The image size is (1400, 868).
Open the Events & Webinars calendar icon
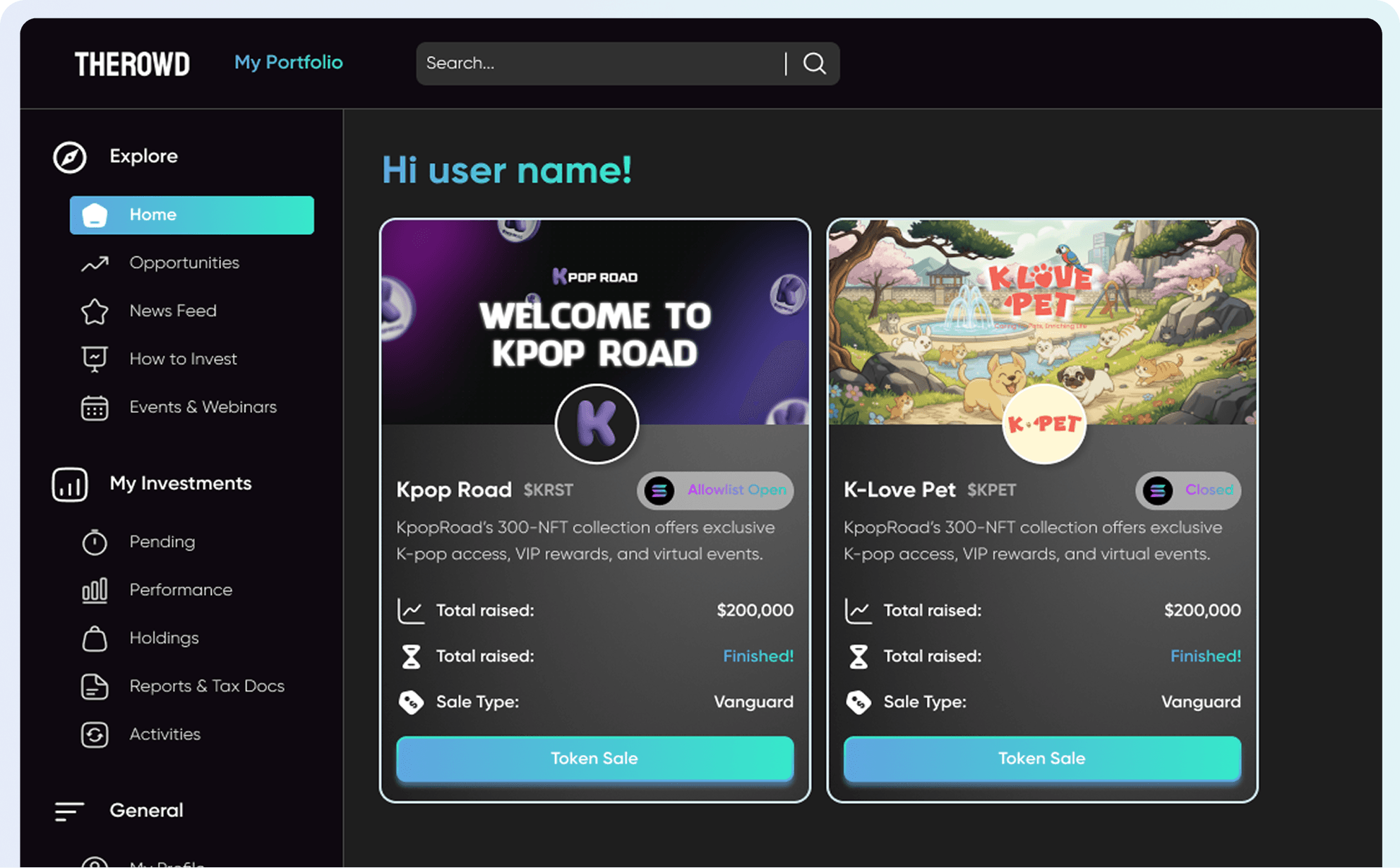(x=94, y=407)
